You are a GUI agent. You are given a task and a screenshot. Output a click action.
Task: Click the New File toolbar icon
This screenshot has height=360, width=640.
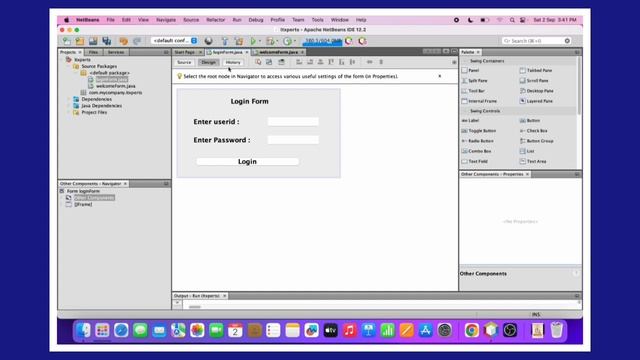coord(66,41)
